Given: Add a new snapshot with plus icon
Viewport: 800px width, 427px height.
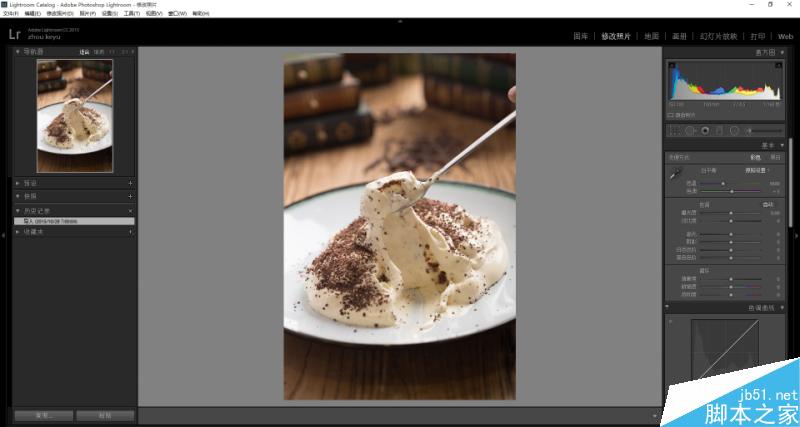Looking at the screenshot, I should coord(130,196).
